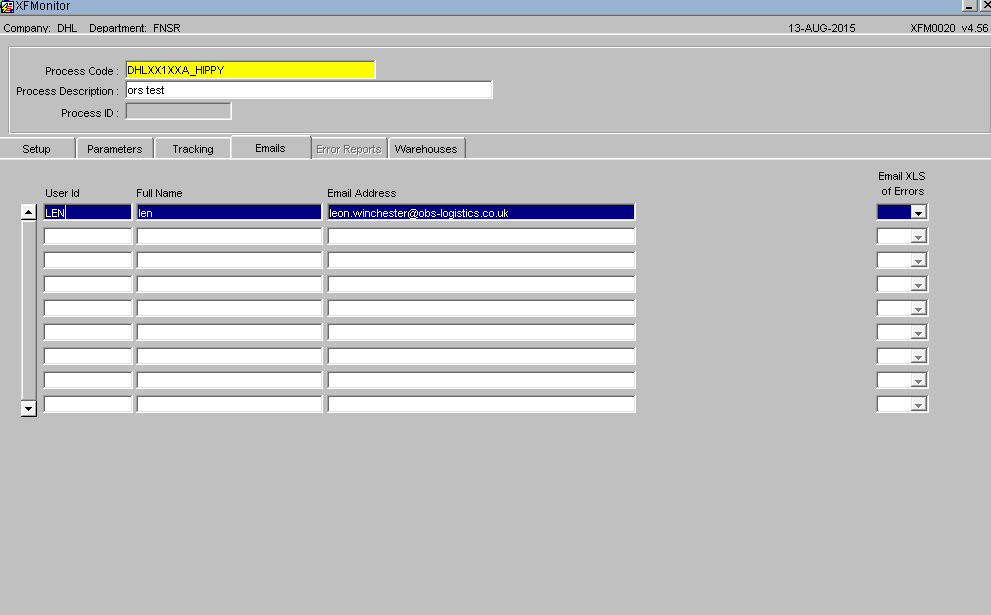Click the XFM0020 v4.56 version text

pos(949,28)
